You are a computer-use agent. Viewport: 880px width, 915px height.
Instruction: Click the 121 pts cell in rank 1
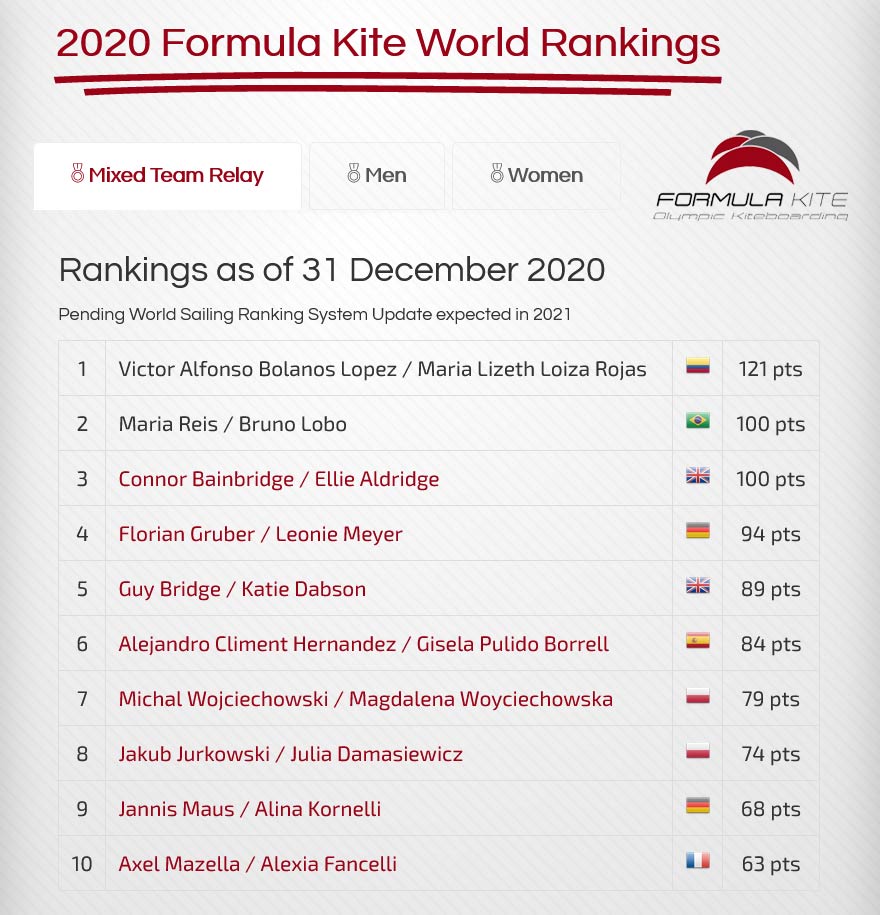click(770, 369)
